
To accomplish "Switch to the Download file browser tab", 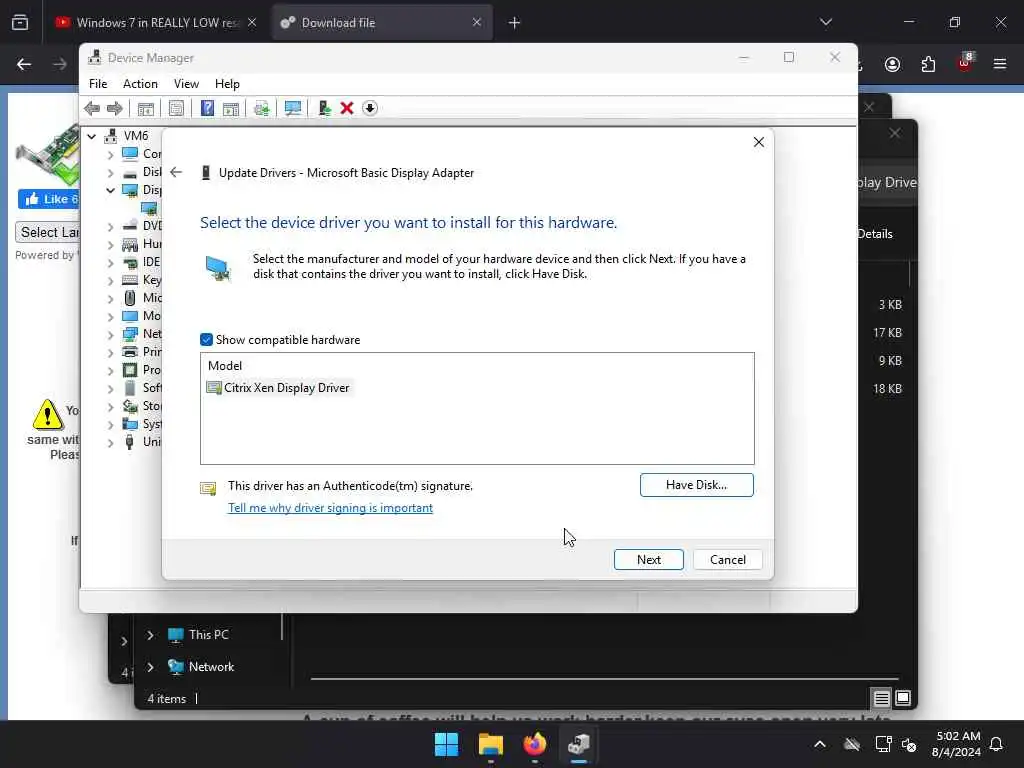I will 382,23.
